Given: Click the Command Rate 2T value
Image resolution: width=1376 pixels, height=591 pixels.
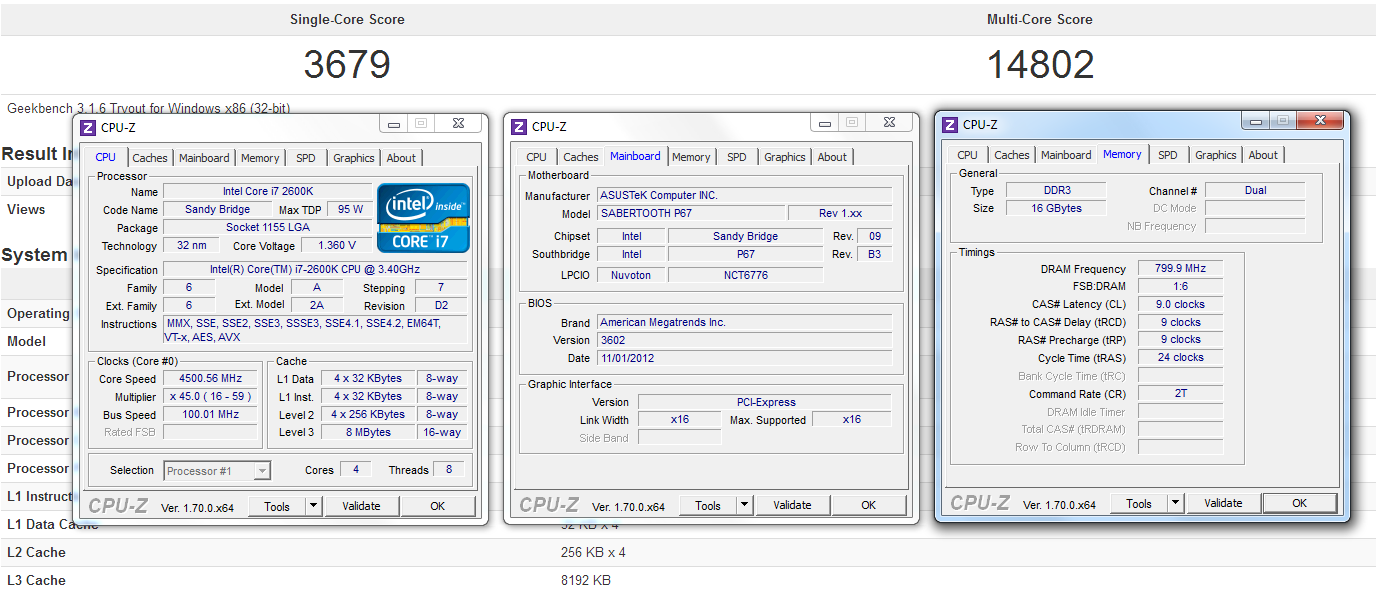Looking at the screenshot, I should 1180,393.
